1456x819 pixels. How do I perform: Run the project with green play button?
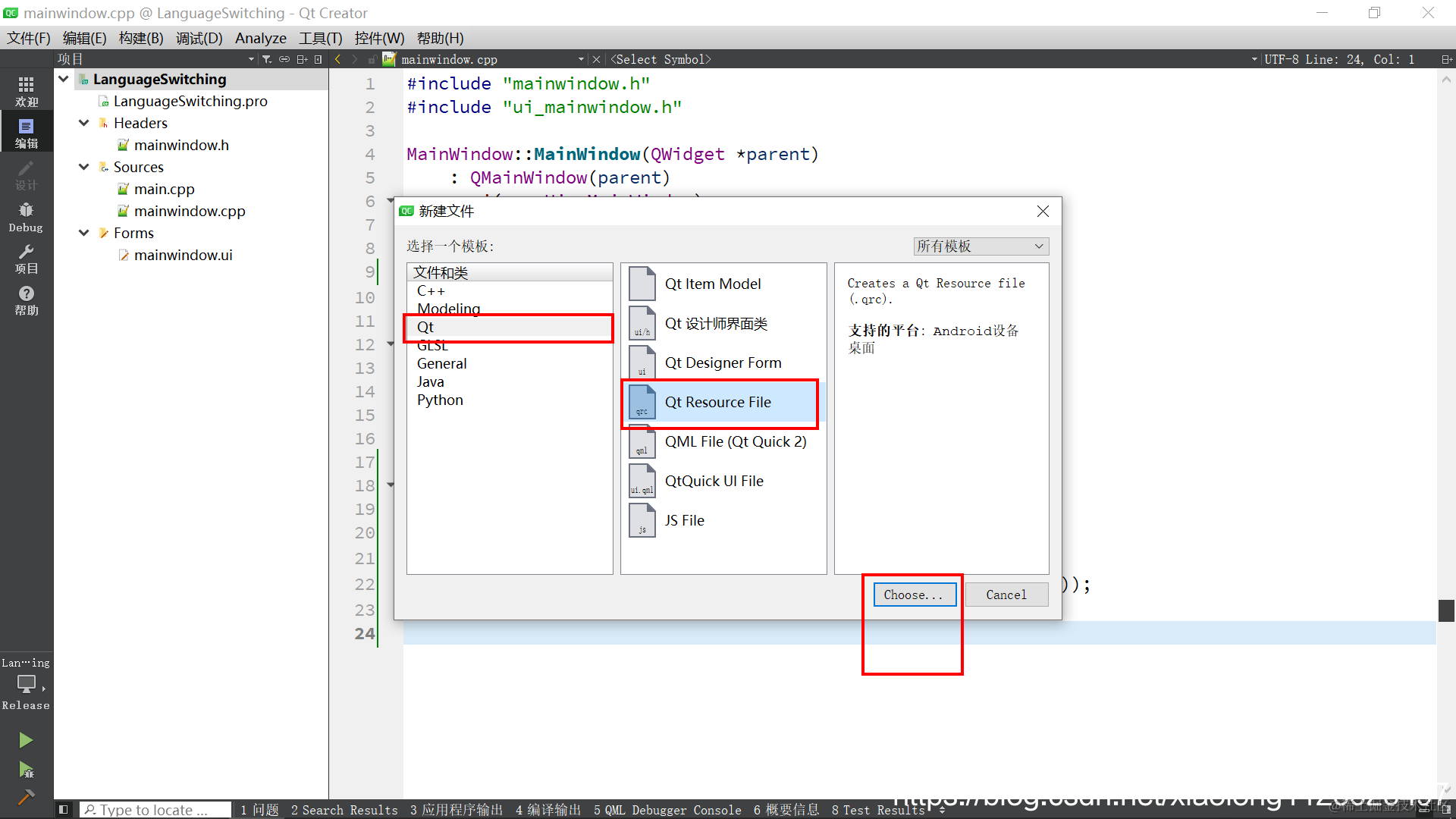[x=26, y=740]
